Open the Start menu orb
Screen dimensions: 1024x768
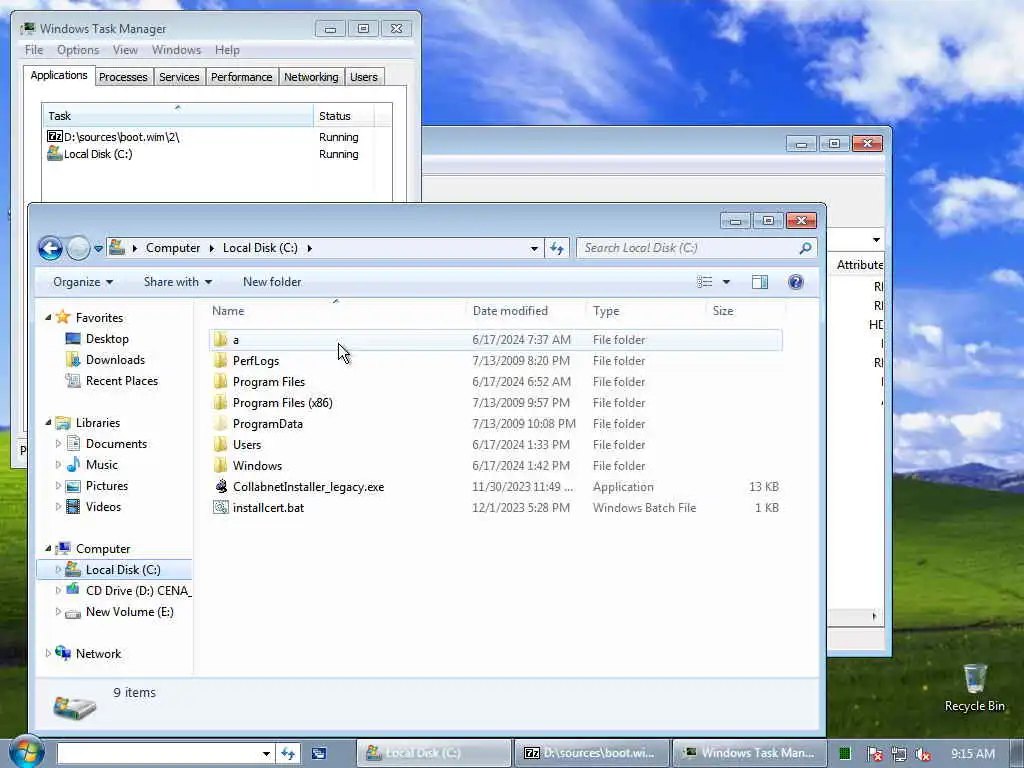pyautogui.click(x=26, y=752)
